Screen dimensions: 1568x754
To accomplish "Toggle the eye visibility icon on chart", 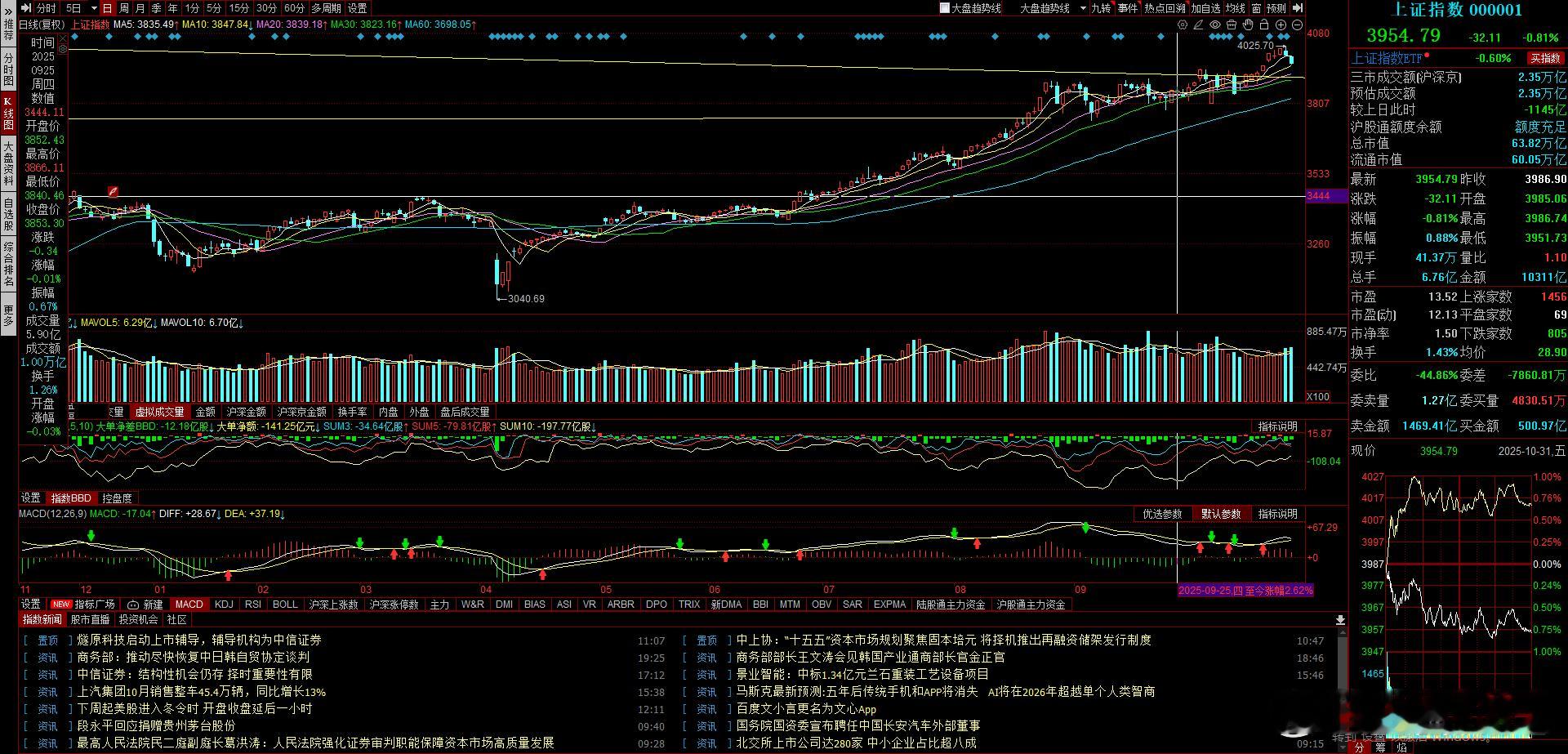I will 1215,25.
